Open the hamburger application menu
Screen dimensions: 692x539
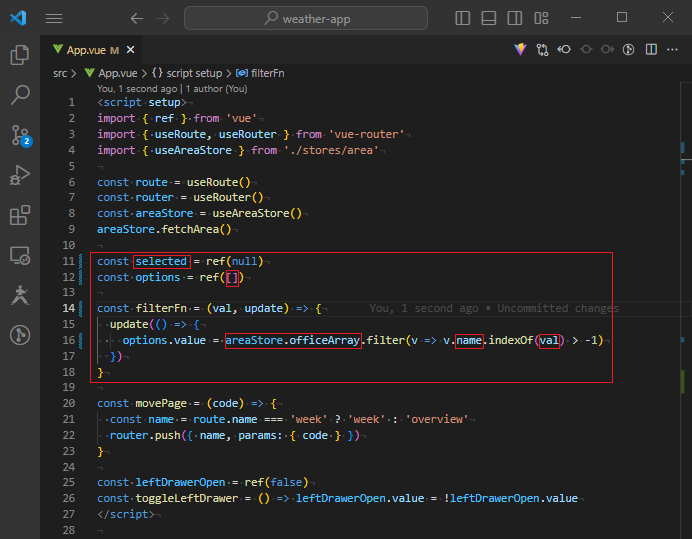point(54,19)
